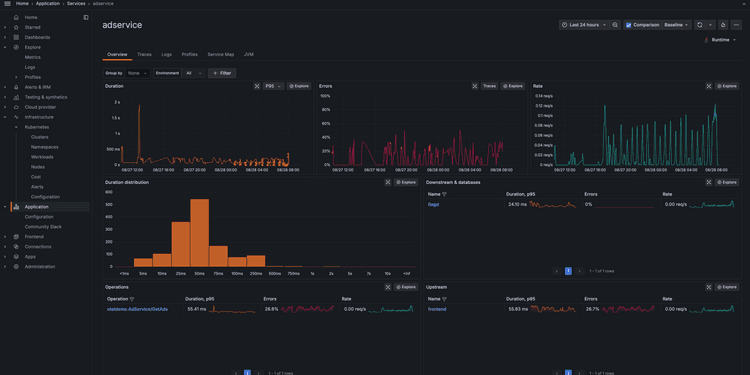Click the refresh dashboard icon

[x=700, y=25]
